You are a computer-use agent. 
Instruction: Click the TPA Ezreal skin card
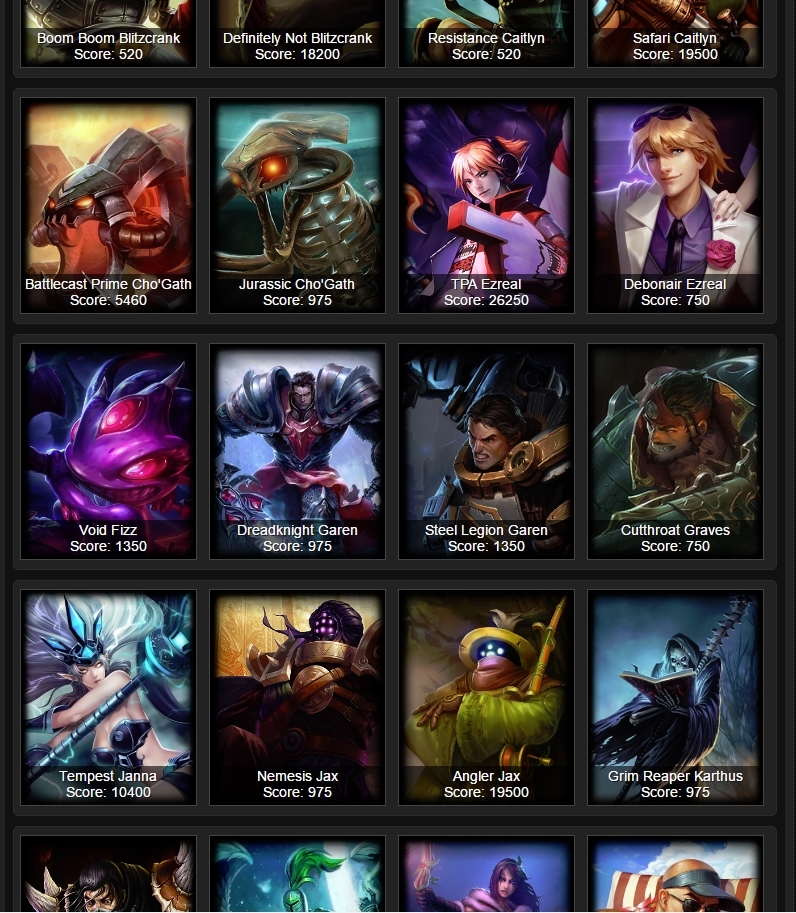click(486, 206)
